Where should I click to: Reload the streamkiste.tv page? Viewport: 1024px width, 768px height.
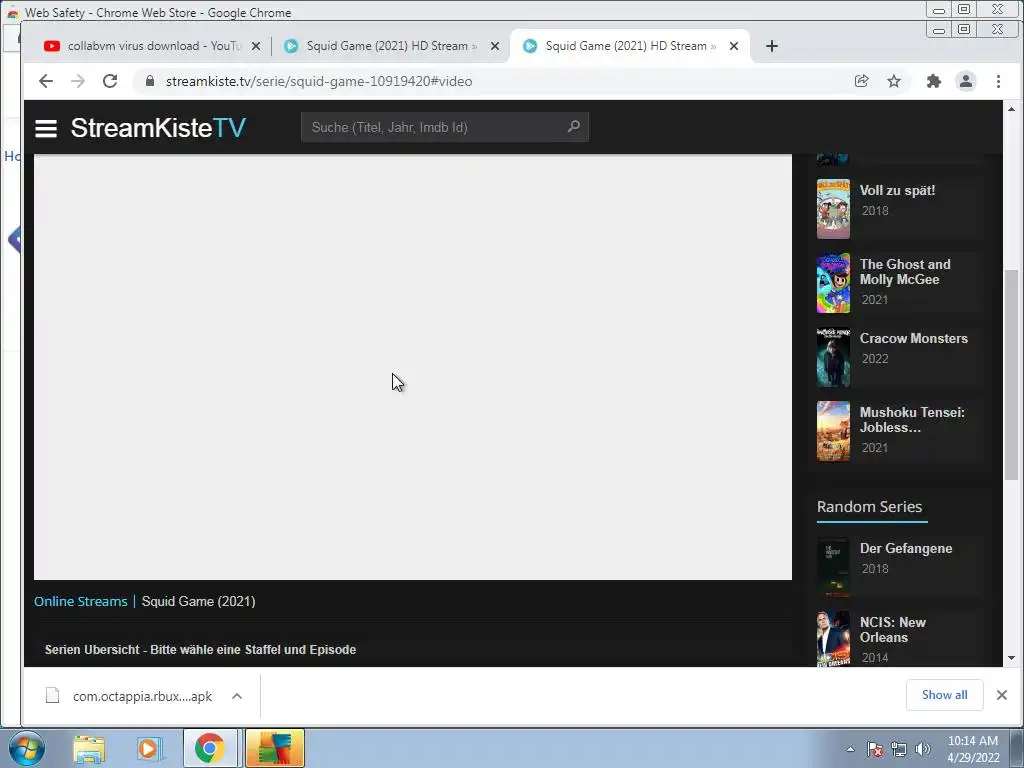pos(110,81)
